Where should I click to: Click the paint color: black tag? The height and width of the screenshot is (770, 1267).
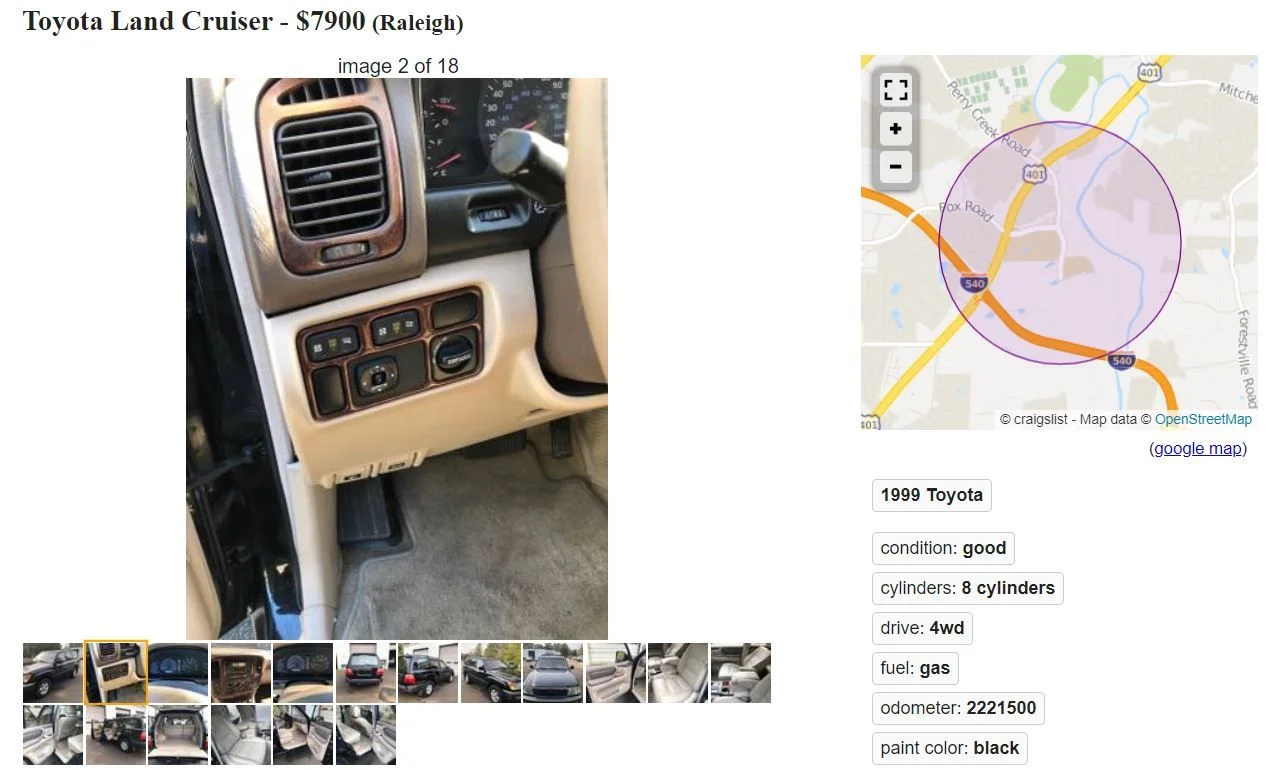(949, 748)
